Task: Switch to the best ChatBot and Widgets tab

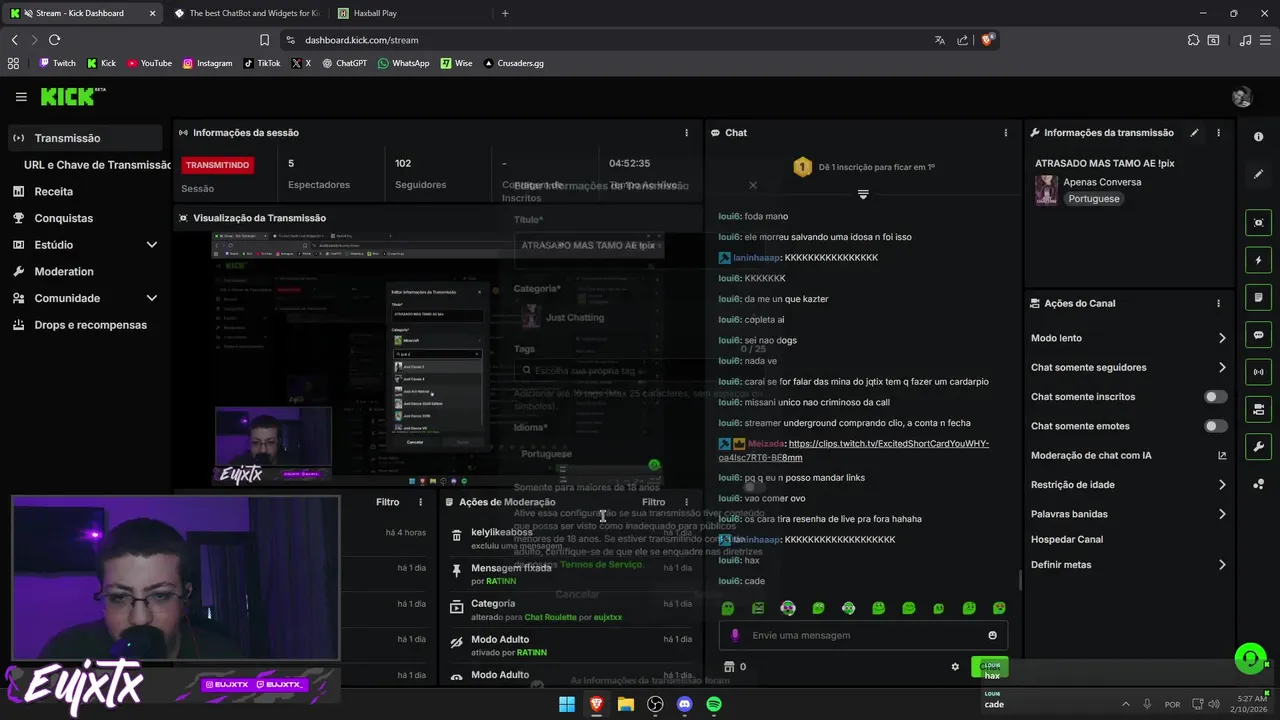Action: pyautogui.click(x=246, y=13)
